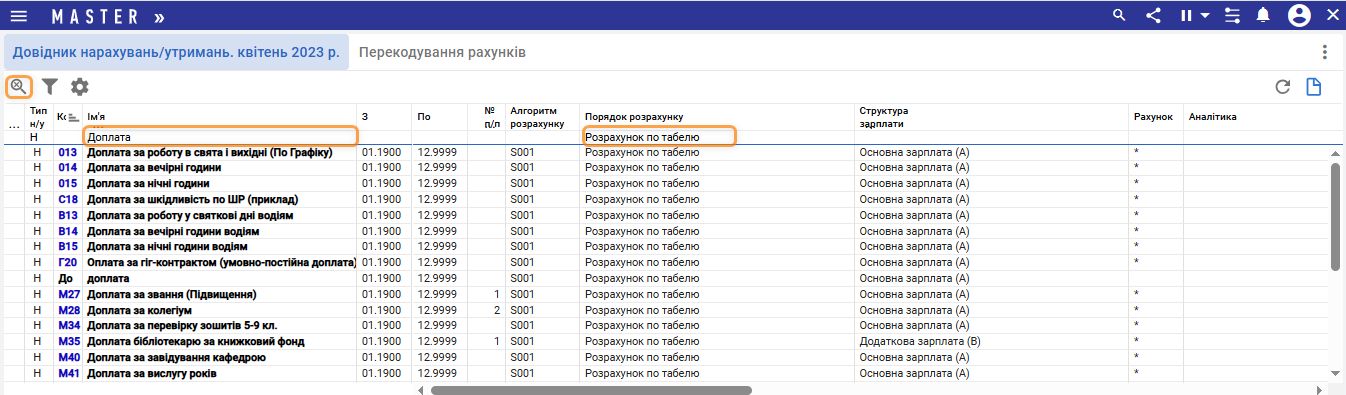The image size is (1346, 395).
Task: Click the share icon in top bar
Action: 1153,15
